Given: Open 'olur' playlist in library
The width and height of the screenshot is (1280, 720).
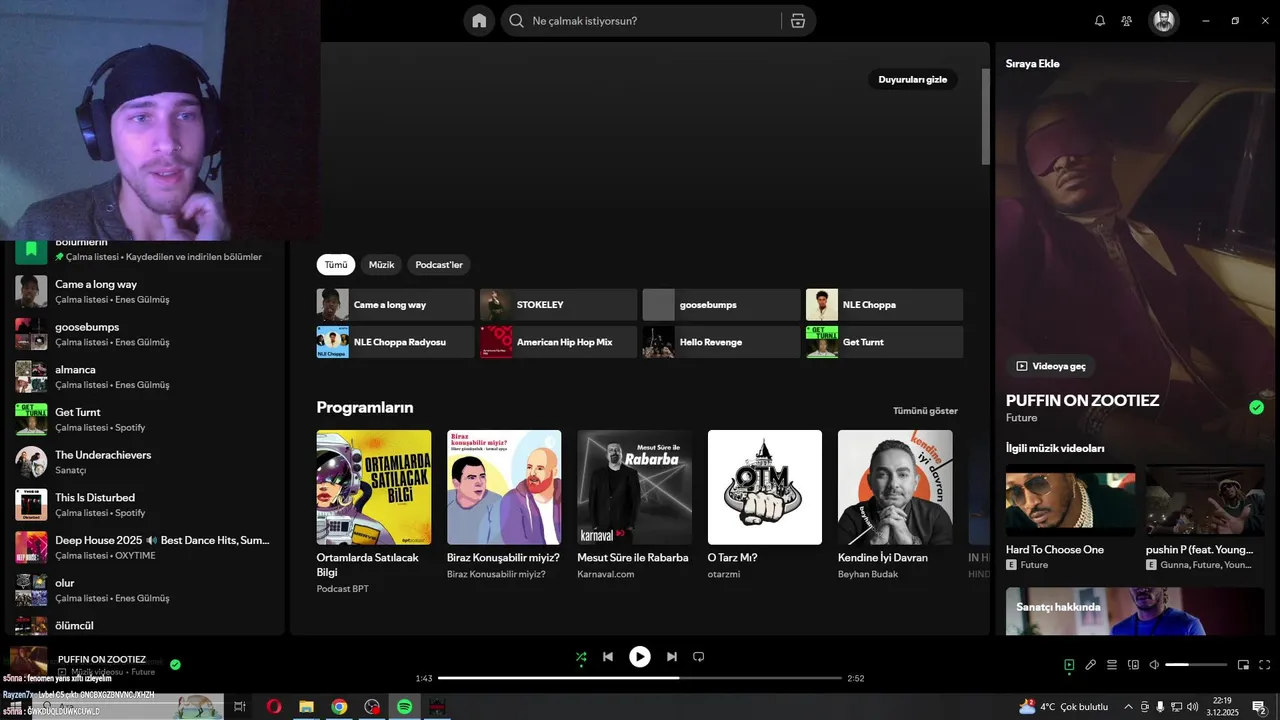Looking at the screenshot, I should (x=143, y=590).
